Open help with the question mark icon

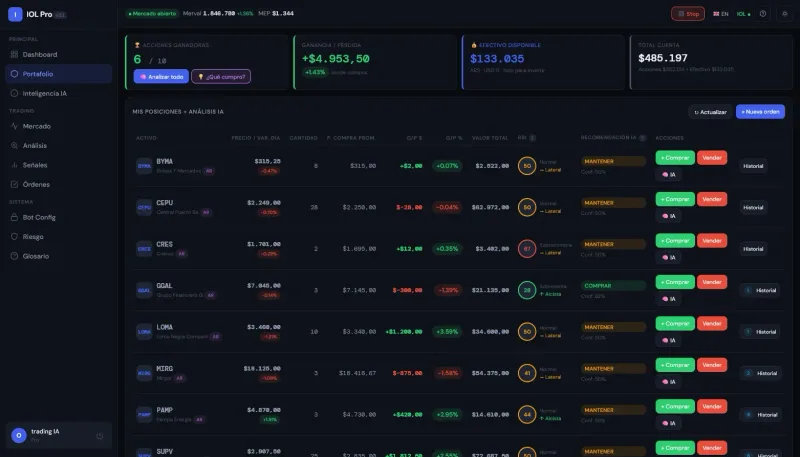763,14
